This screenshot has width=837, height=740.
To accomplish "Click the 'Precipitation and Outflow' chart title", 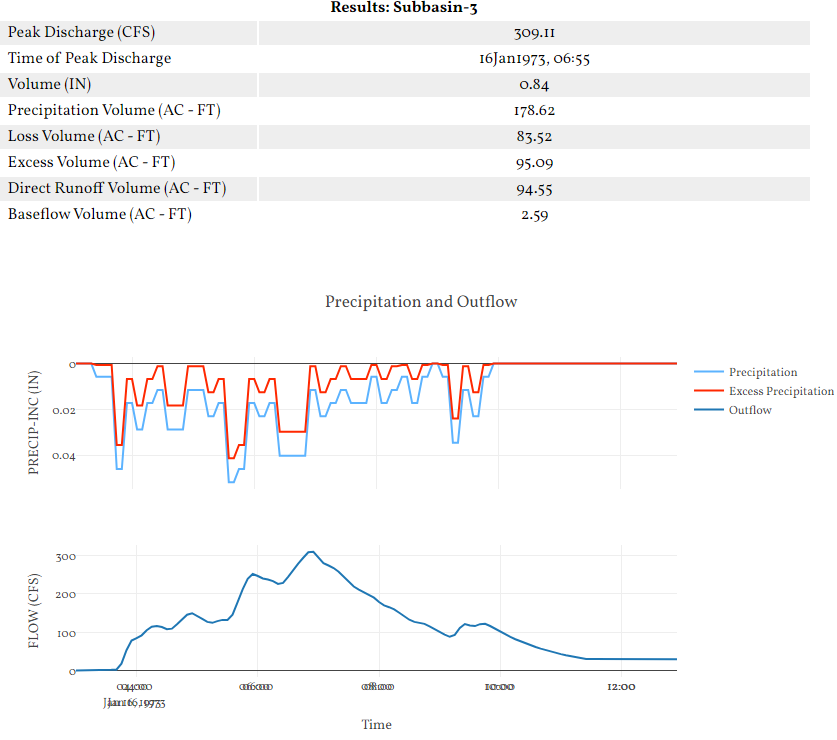I will coord(421,302).
